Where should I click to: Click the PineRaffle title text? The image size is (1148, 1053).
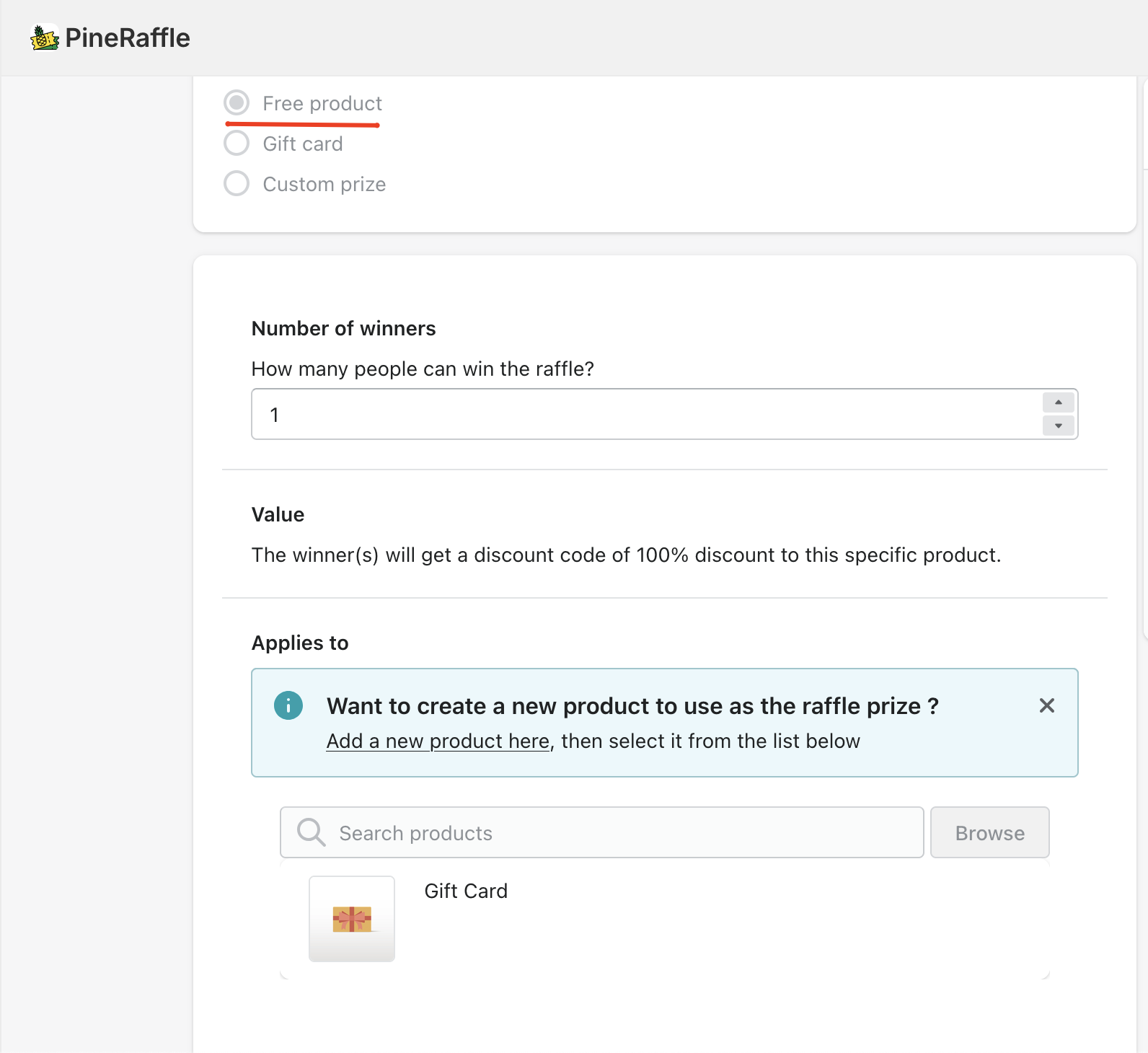128,38
